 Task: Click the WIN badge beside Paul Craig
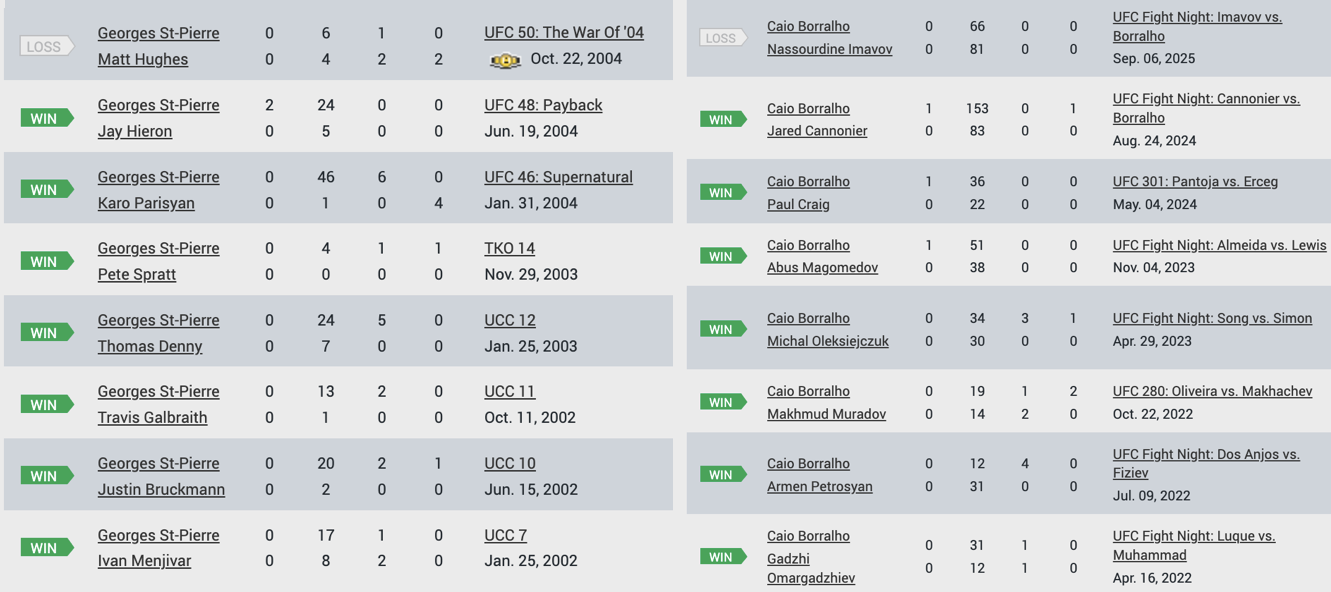[723, 192]
